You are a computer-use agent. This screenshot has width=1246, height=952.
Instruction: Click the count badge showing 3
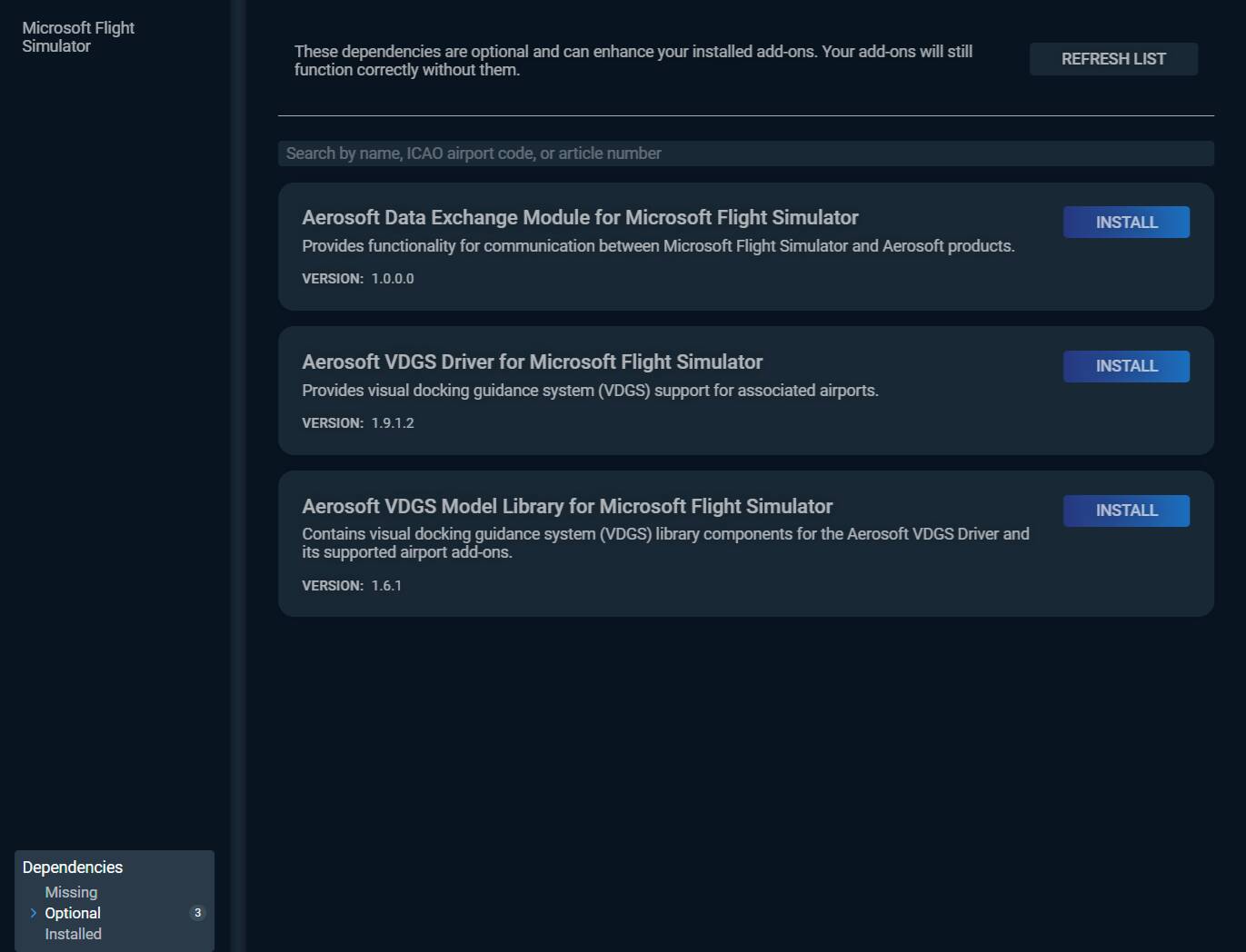(197, 913)
